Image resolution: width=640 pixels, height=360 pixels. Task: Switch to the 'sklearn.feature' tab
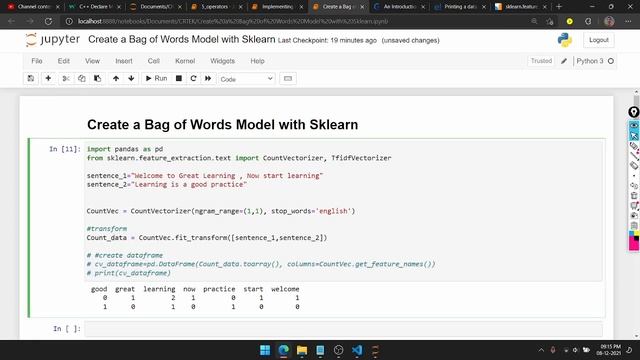[x=521, y=7]
